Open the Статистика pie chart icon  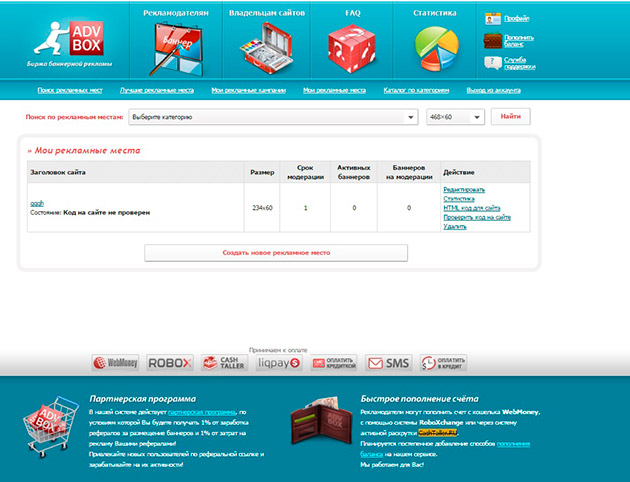[436, 48]
